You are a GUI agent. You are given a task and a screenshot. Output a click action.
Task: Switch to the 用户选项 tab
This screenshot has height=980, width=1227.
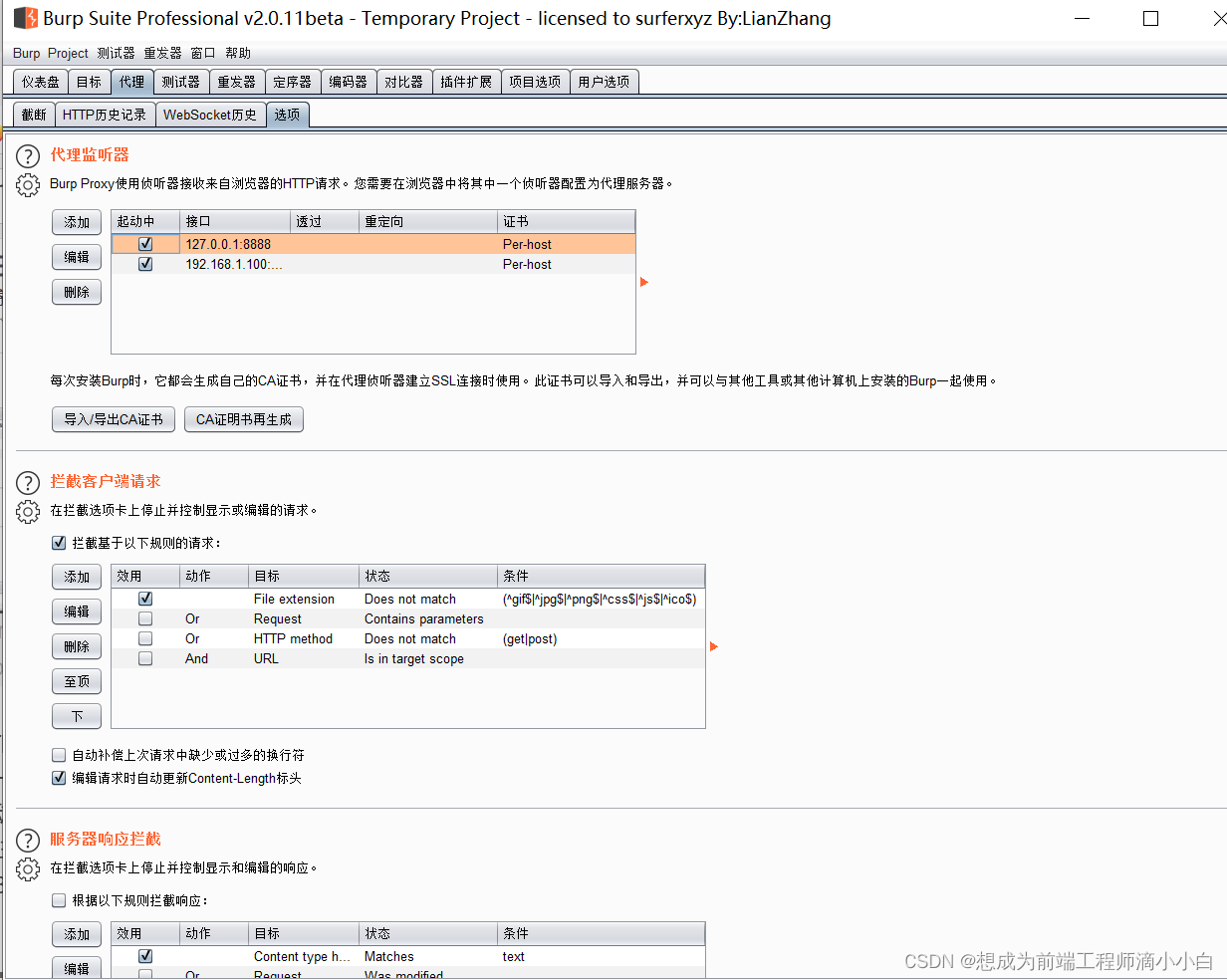click(604, 83)
